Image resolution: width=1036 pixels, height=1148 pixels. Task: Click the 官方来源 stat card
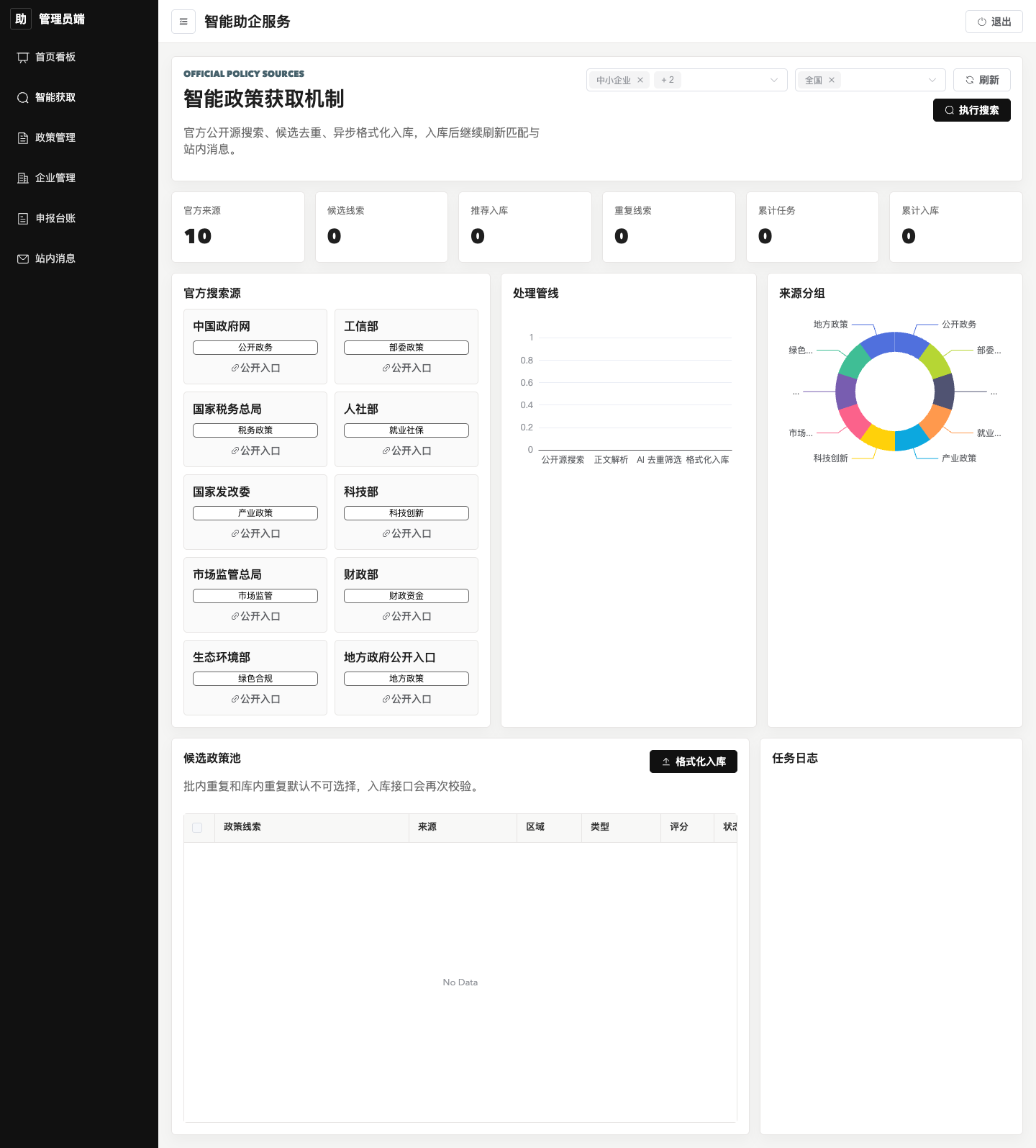click(238, 227)
